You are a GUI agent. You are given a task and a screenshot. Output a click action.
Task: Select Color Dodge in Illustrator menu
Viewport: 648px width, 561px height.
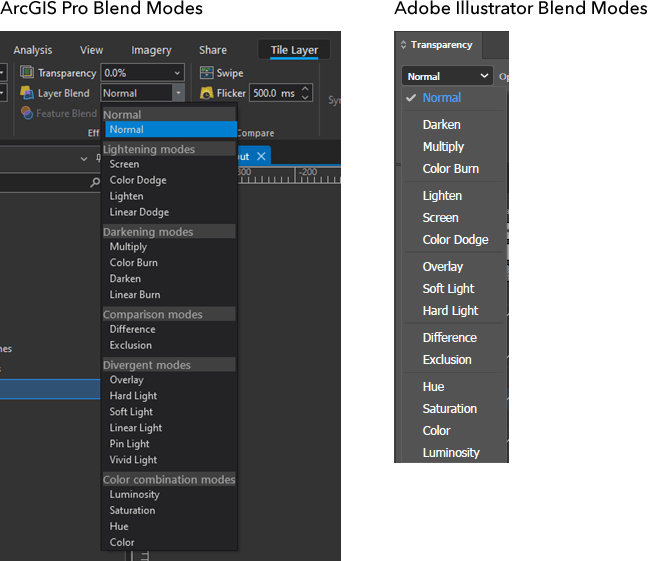click(x=454, y=240)
